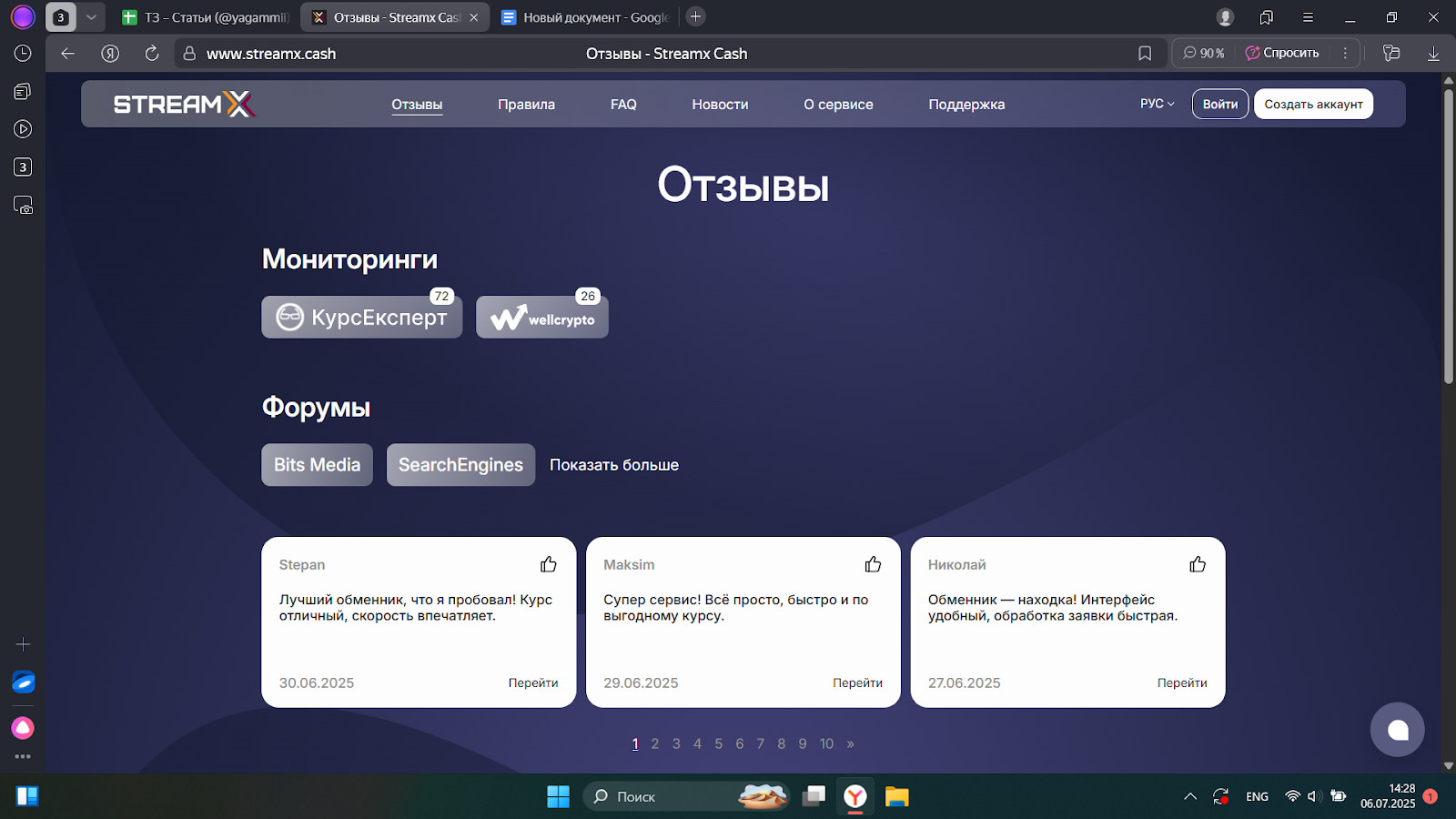The image size is (1456, 819).
Task: Click the Спросить assistant button
Action: tap(1282, 54)
